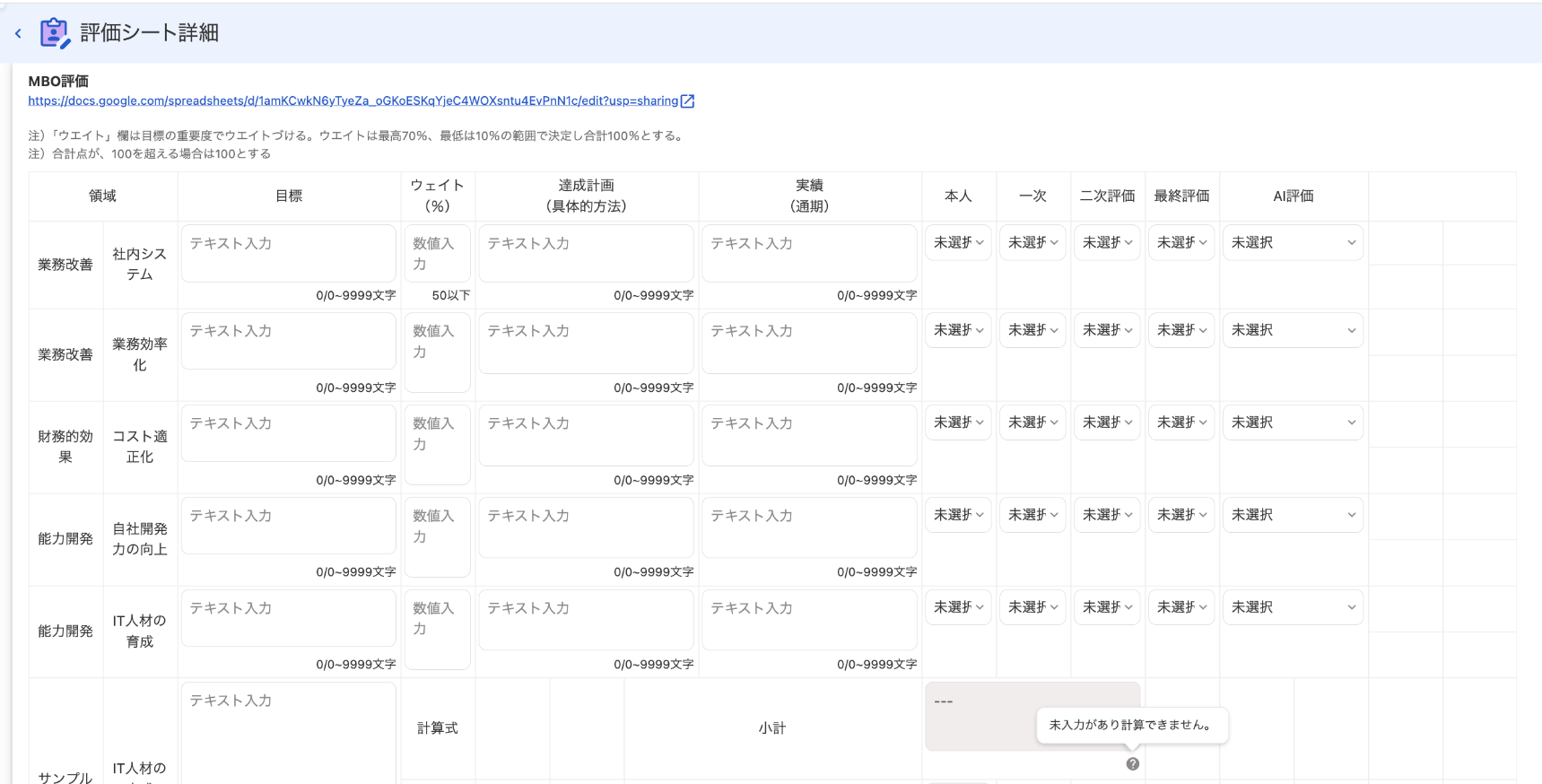Open AI評価 dropdown in 社内システム row
The height and width of the screenshot is (784, 1542).
point(1293,242)
